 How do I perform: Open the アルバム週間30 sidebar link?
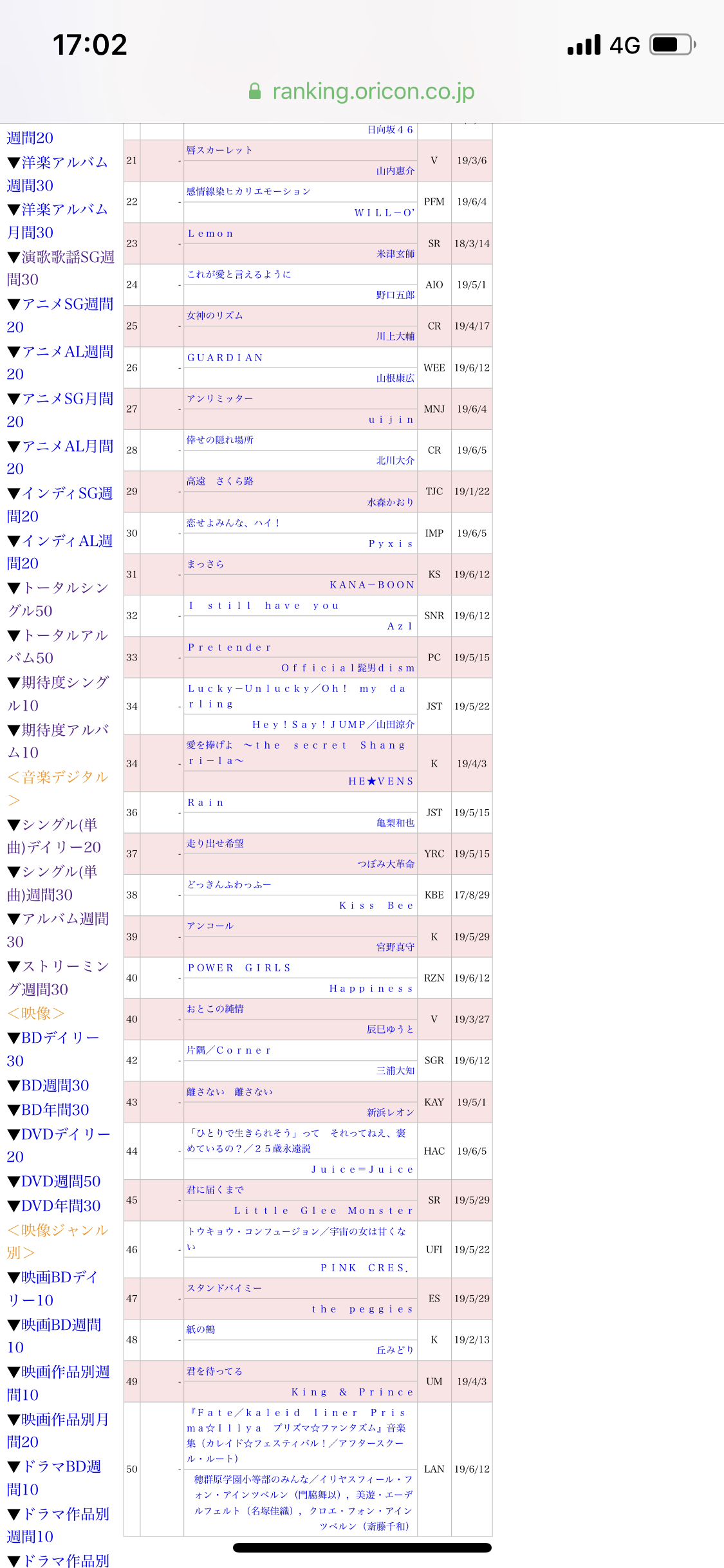(x=58, y=930)
